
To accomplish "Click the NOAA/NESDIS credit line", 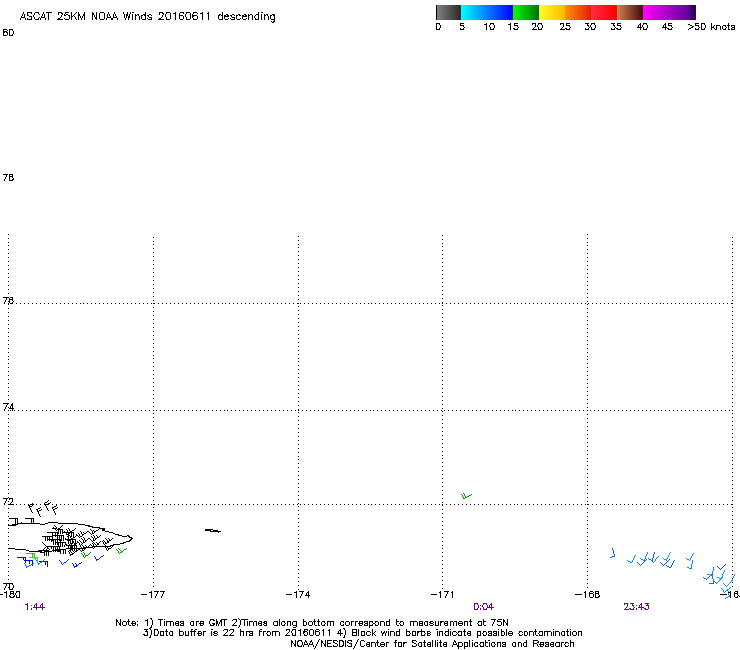I will pos(432,644).
